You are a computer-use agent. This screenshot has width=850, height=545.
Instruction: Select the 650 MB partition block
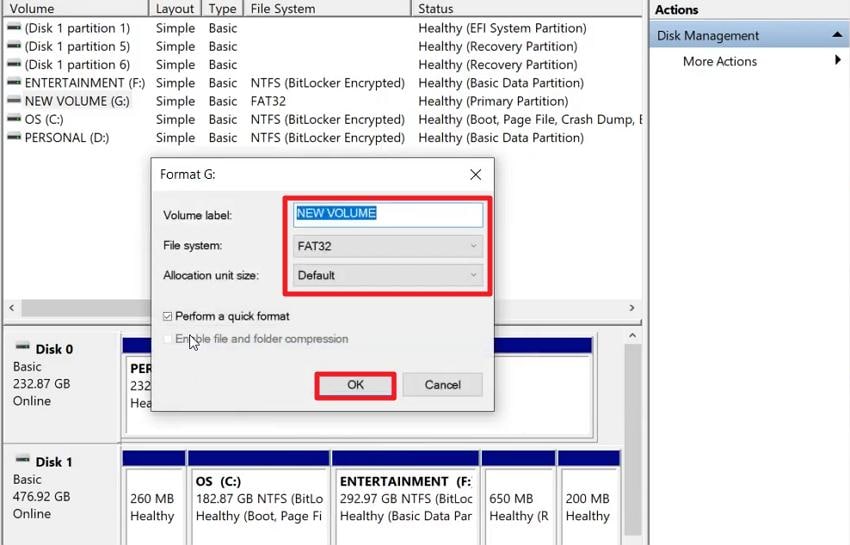519,498
